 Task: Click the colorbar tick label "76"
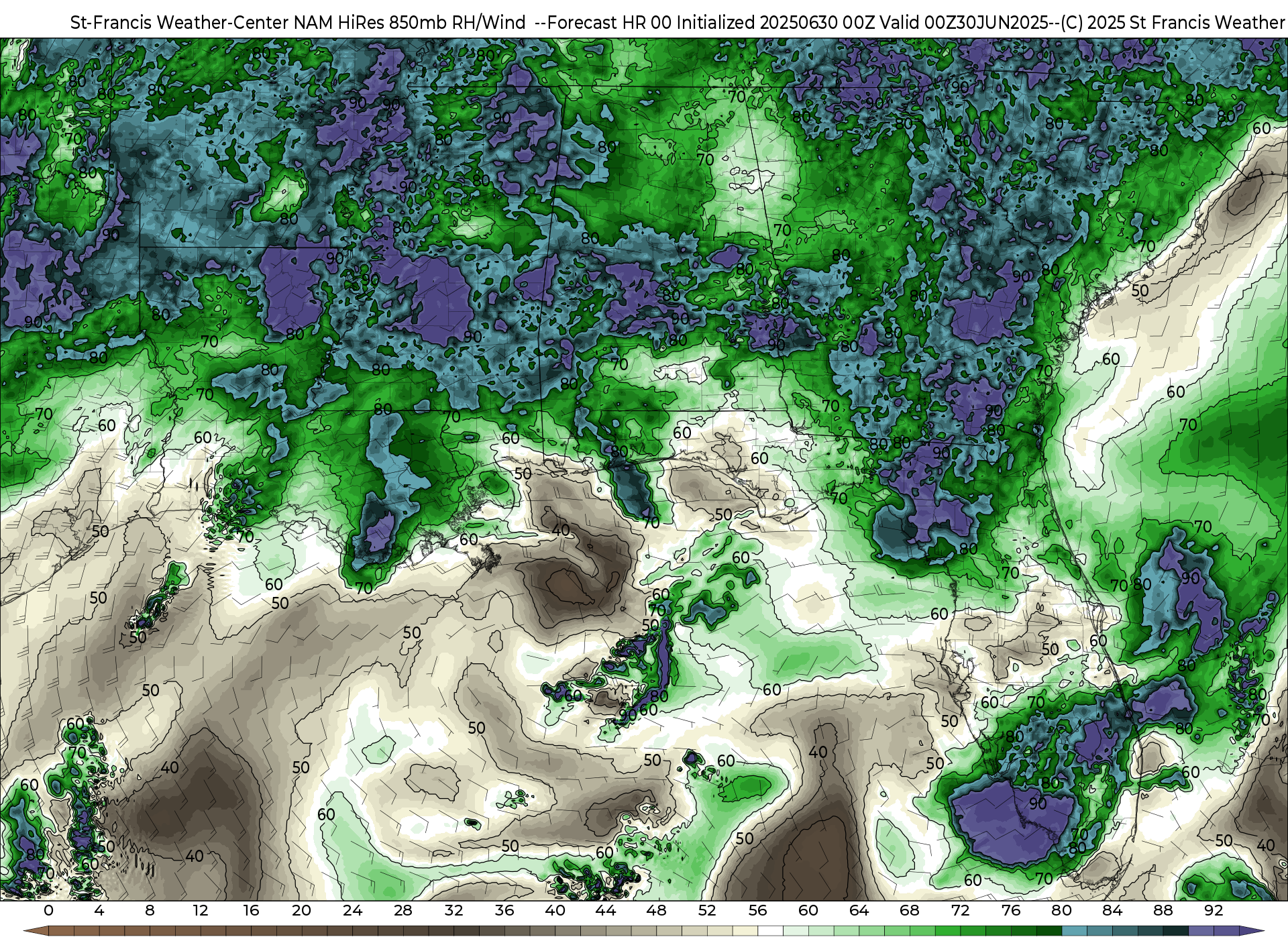1011,911
